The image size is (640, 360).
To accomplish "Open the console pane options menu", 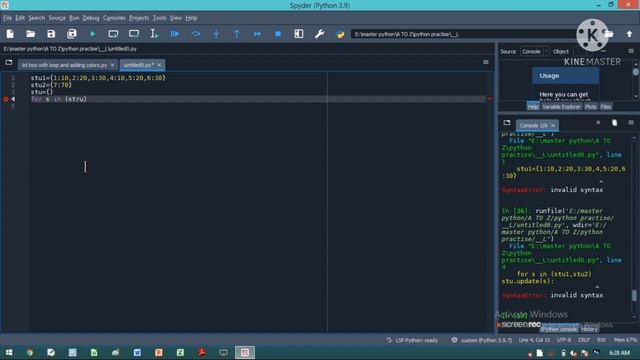I will click(x=631, y=122).
